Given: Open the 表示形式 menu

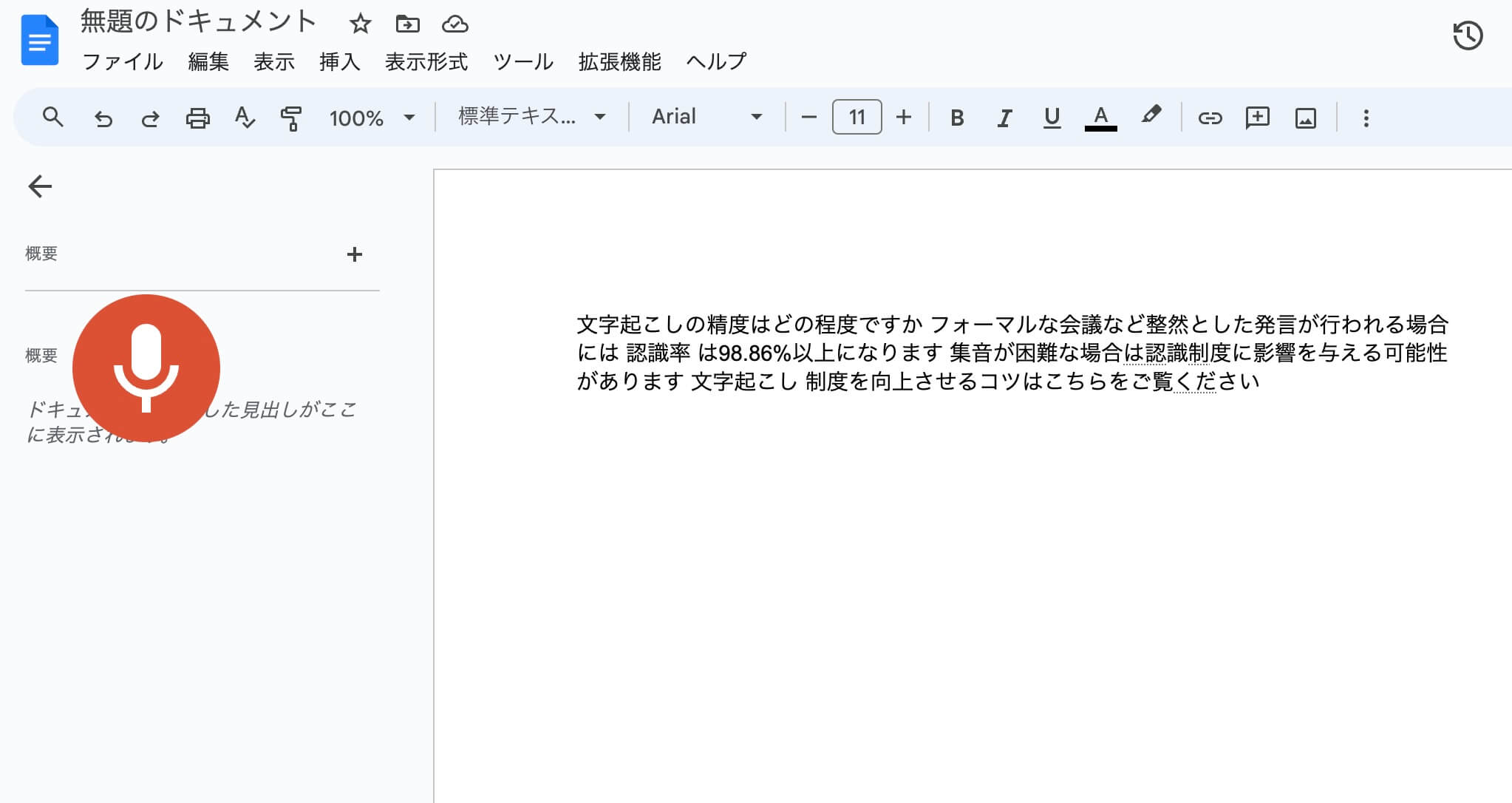Looking at the screenshot, I should point(426,62).
